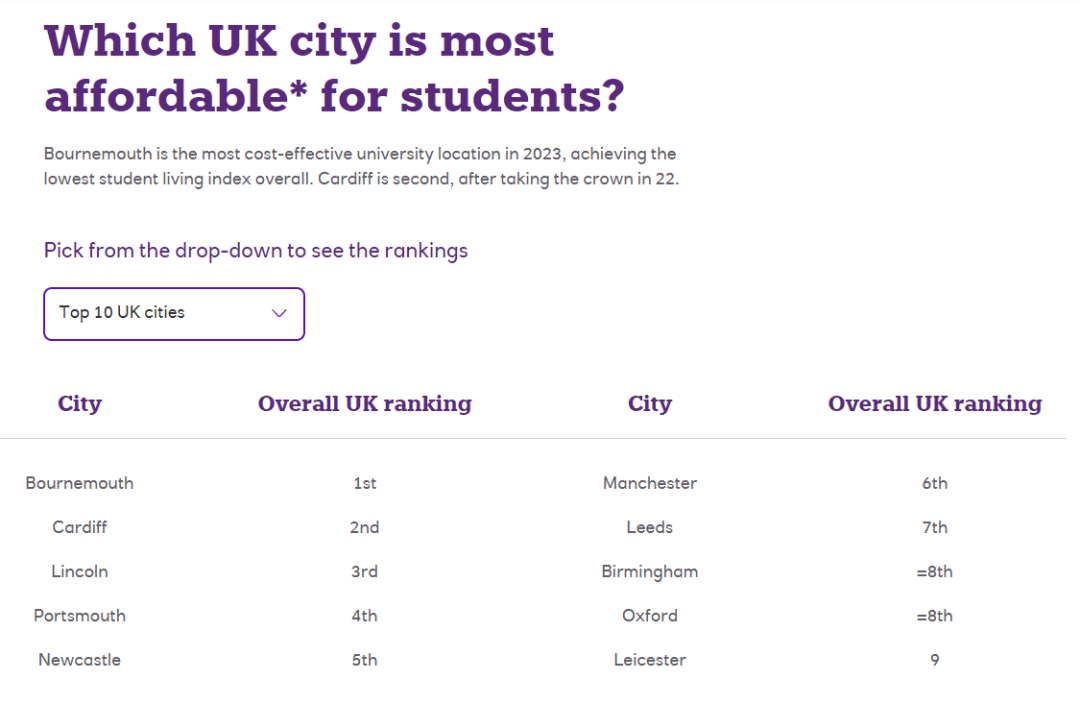1080x704 pixels.
Task: Click the chevron arrow in the rankings drop-down
Action: 279,314
